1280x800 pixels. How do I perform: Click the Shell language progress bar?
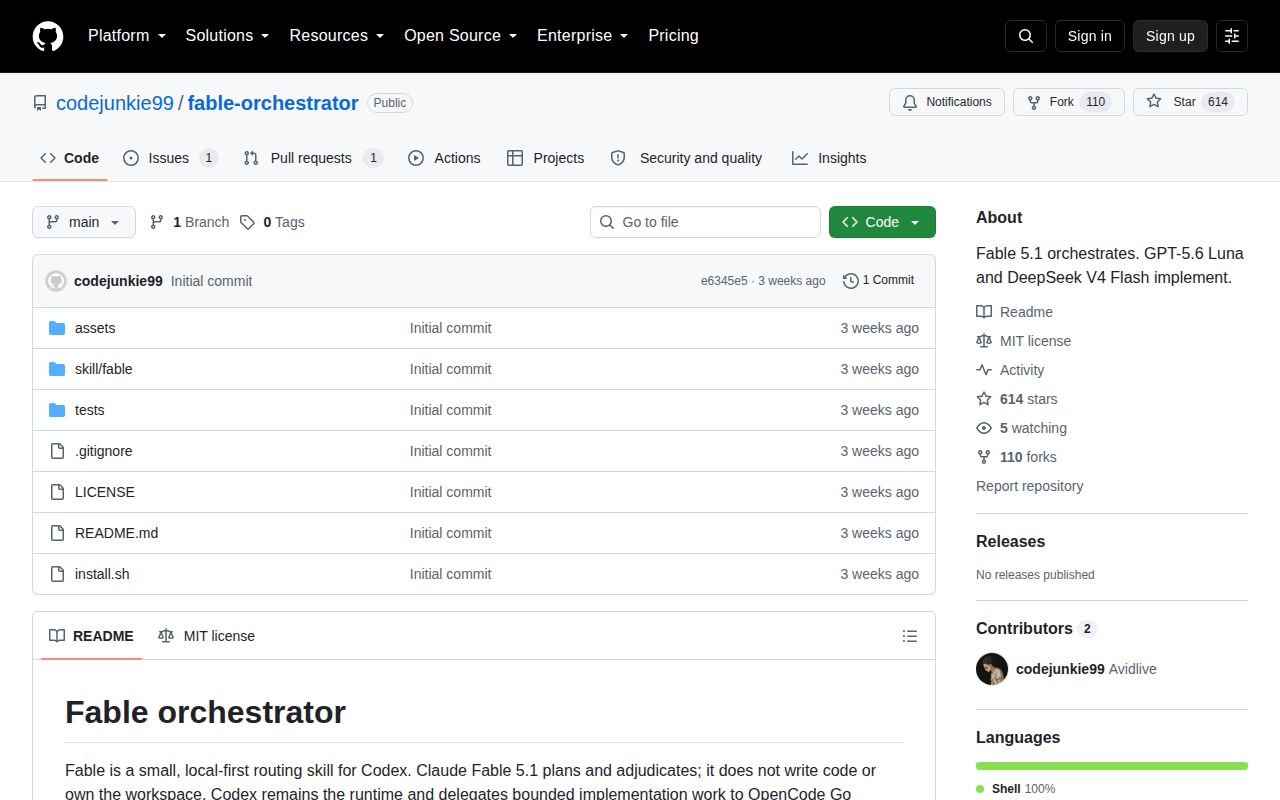(1112, 766)
